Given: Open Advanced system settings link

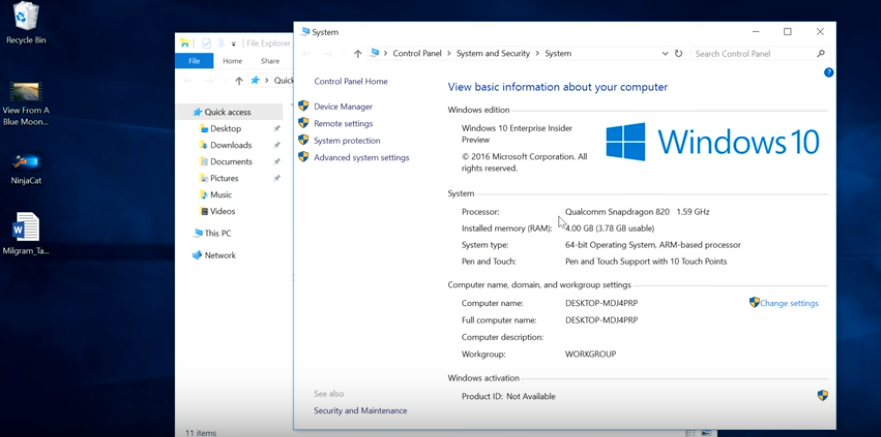Looking at the screenshot, I should (x=361, y=157).
